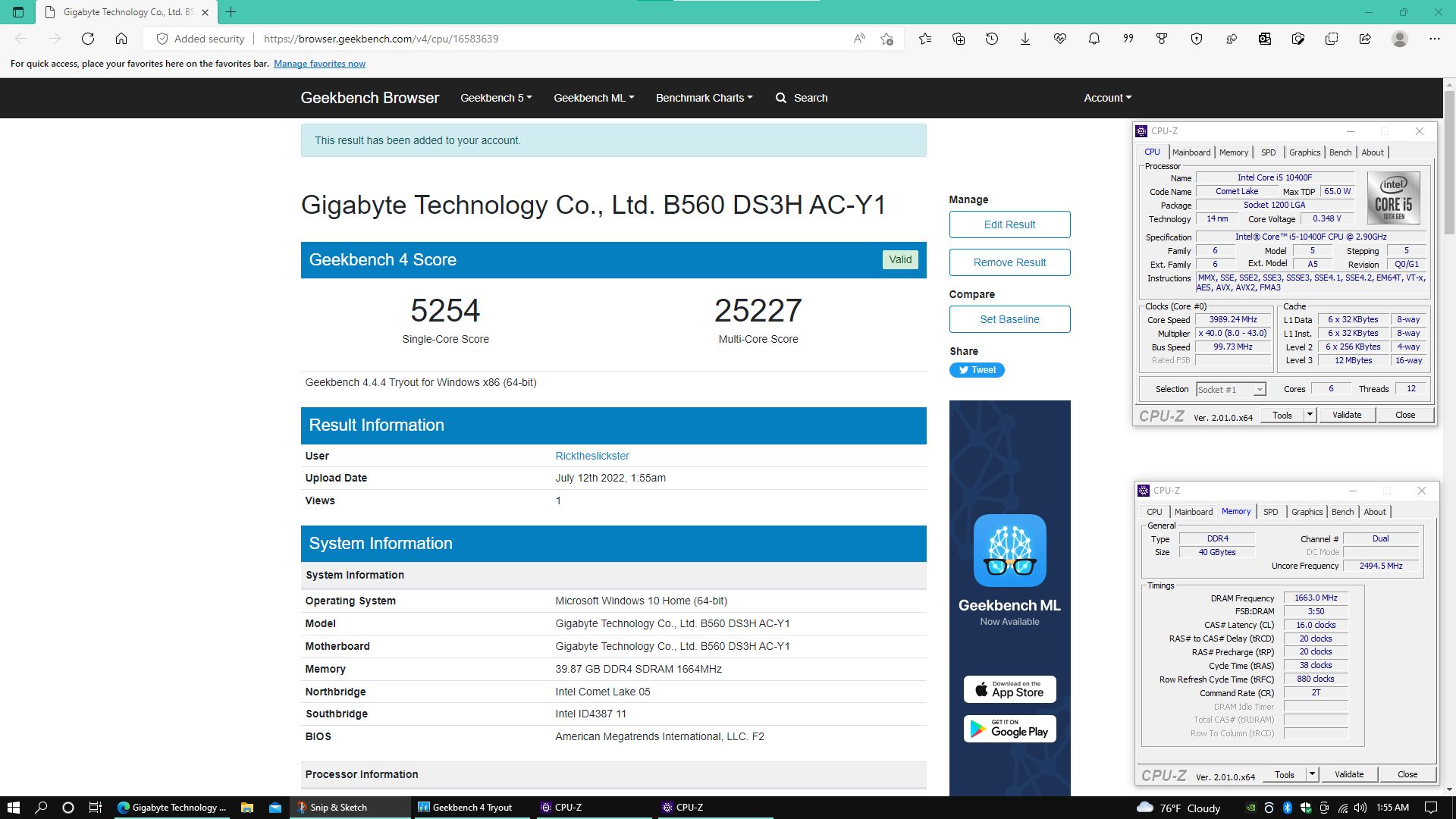Open volume control in system tray
Screen dimensions: 1456x819
[1360, 808]
